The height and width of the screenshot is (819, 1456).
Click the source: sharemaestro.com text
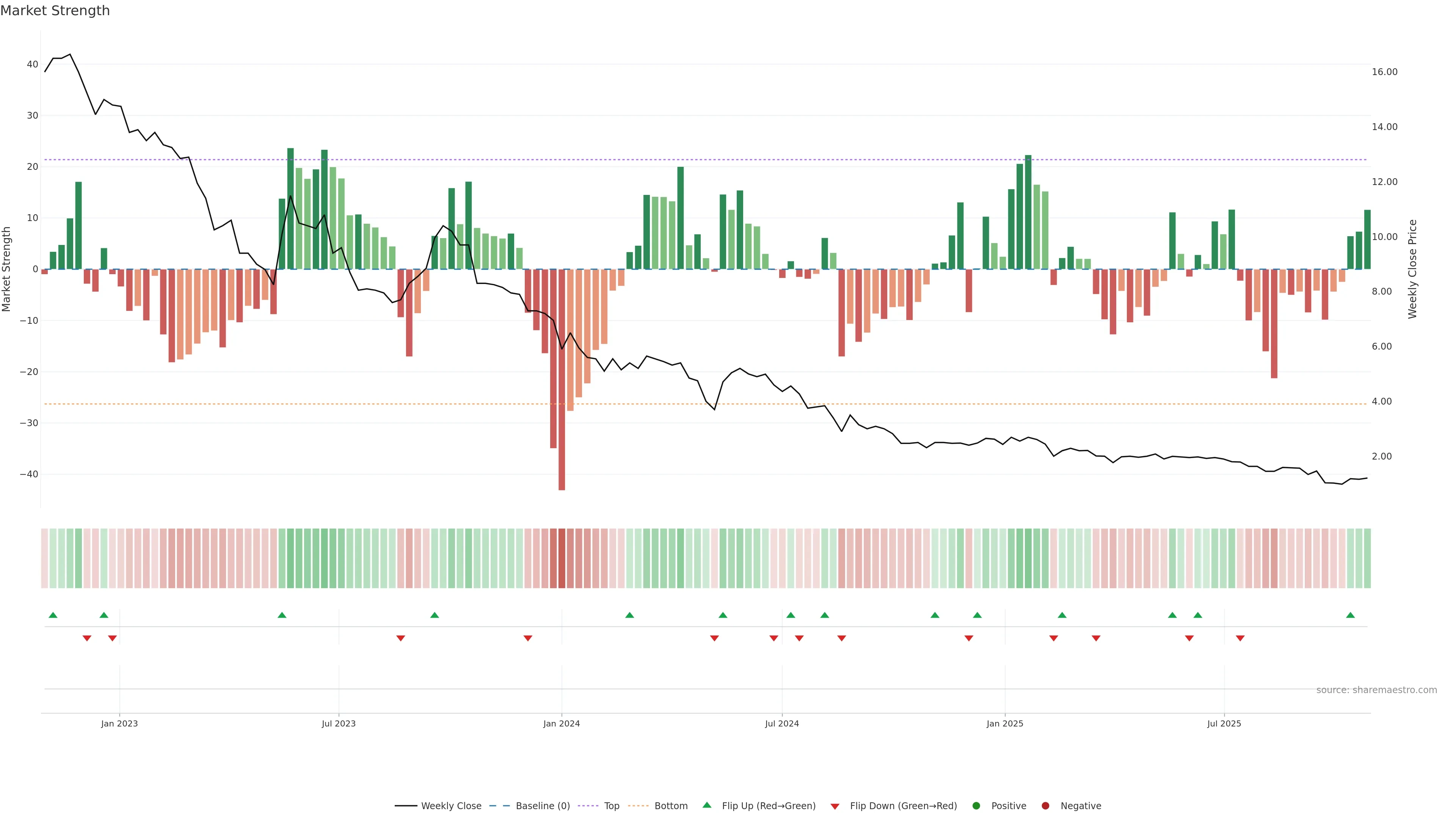pos(1376,690)
